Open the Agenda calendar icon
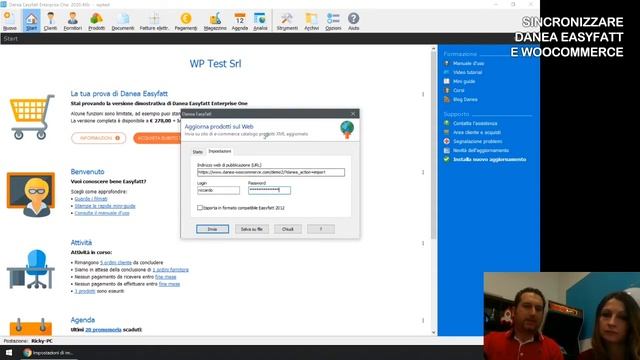The width and height of the screenshot is (640, 360). 240,21
